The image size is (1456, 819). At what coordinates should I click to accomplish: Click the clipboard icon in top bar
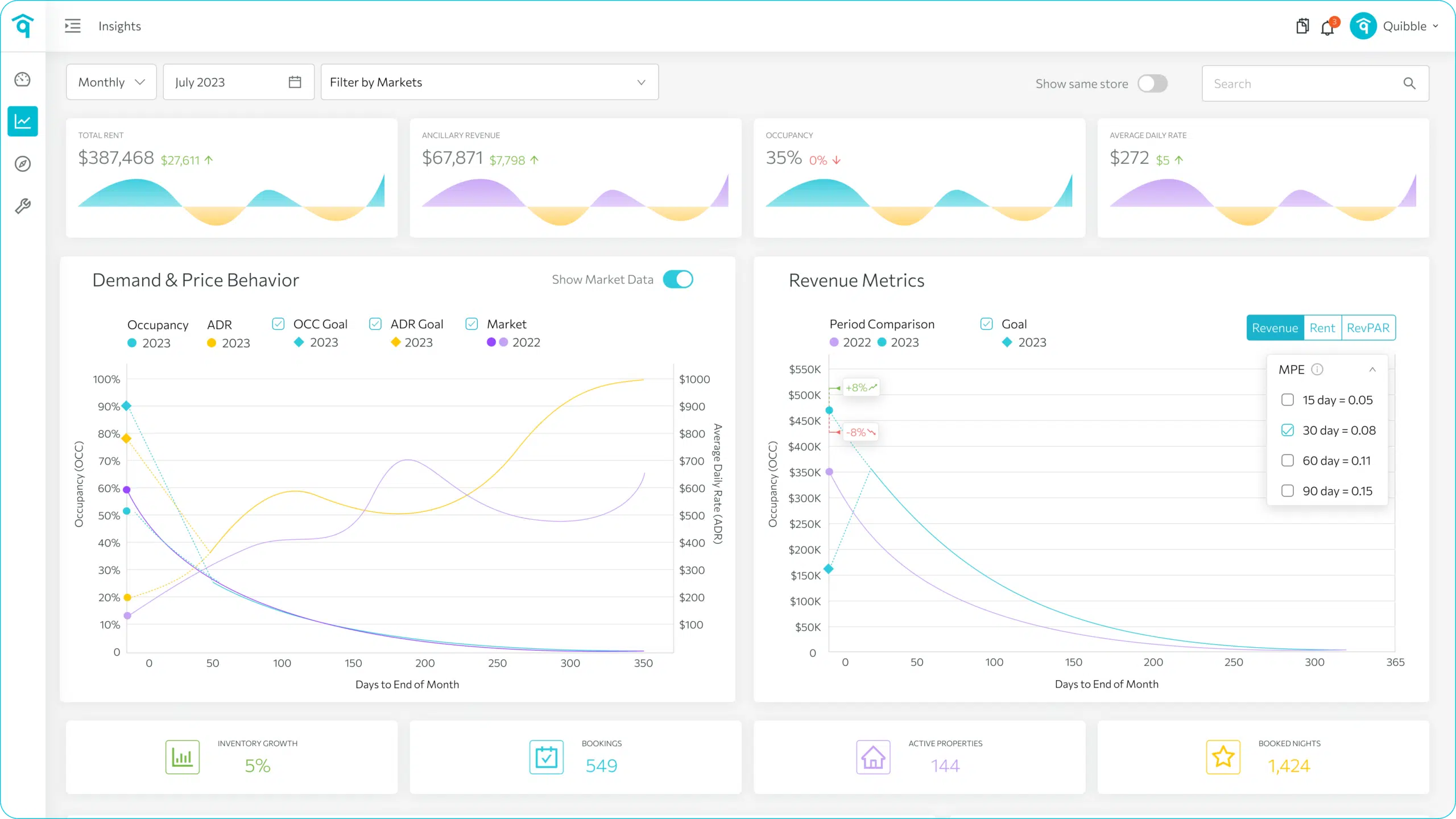[1302, 26]
